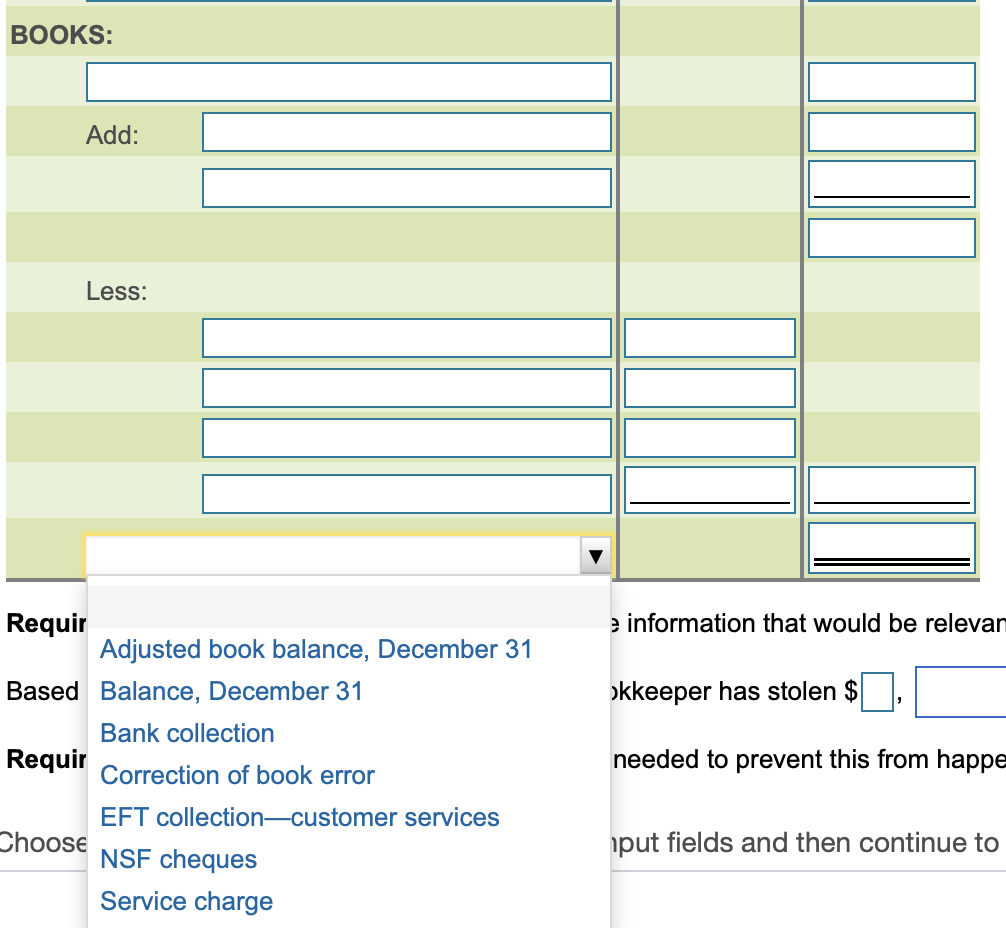Click the description field beside 'Add:'

click(x=406, y=131)
